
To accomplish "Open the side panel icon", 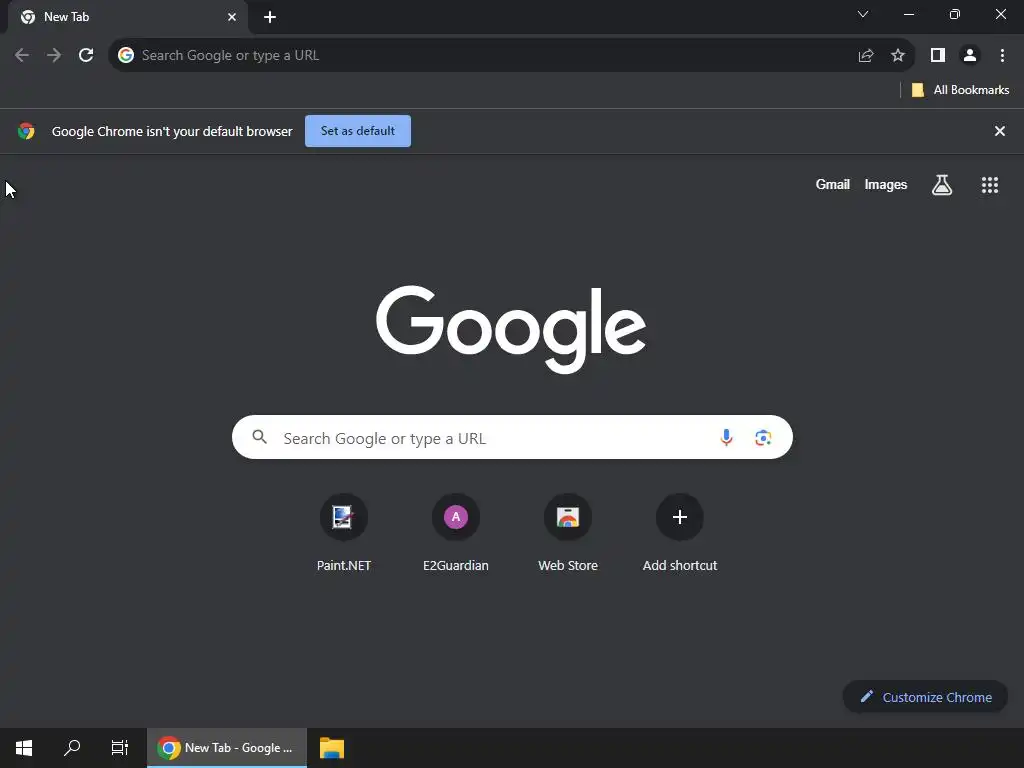I will tap(938, 56).
